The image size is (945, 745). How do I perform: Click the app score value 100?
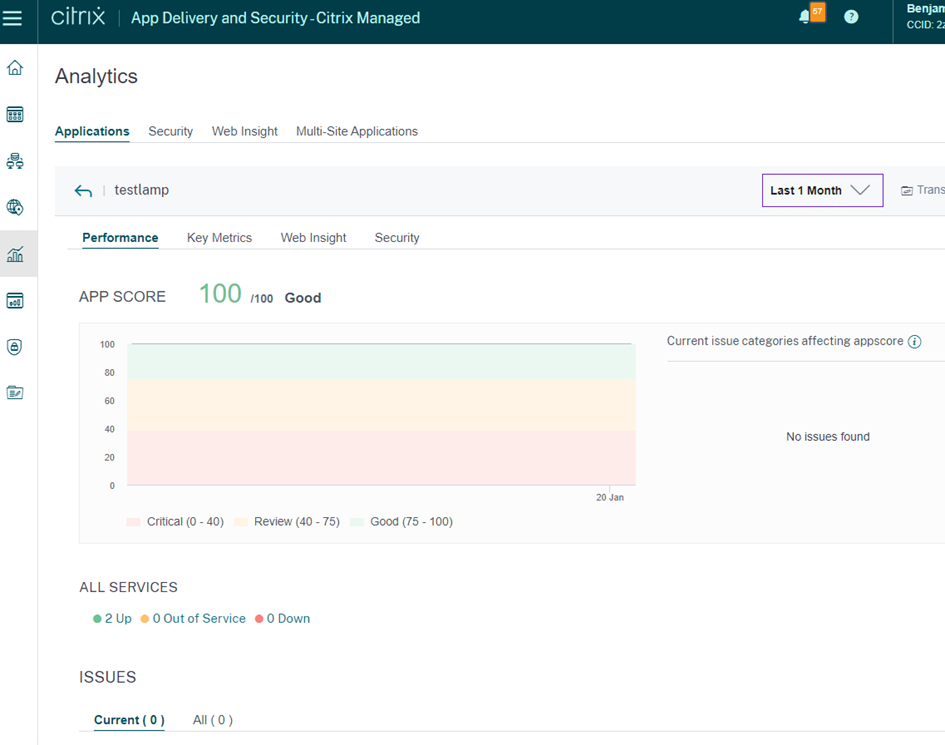[x=220, y=294]
